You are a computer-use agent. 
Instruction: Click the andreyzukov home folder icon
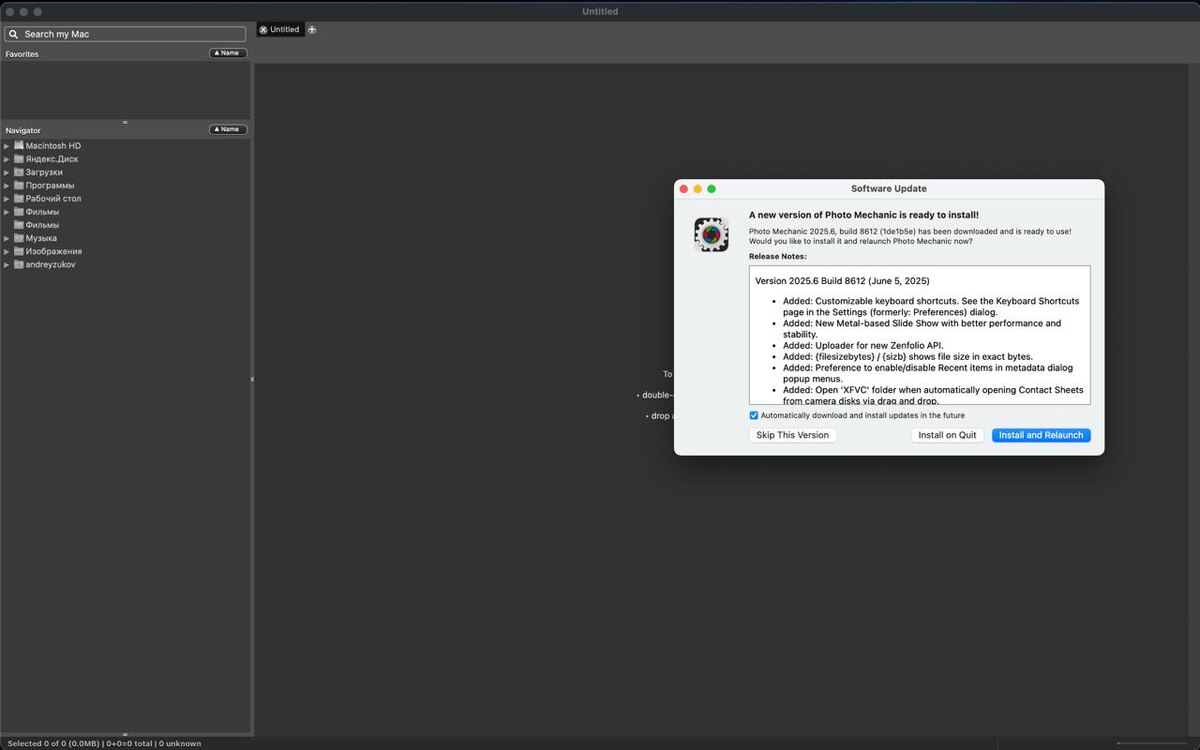pyautogui.click(x=18, y=264)
